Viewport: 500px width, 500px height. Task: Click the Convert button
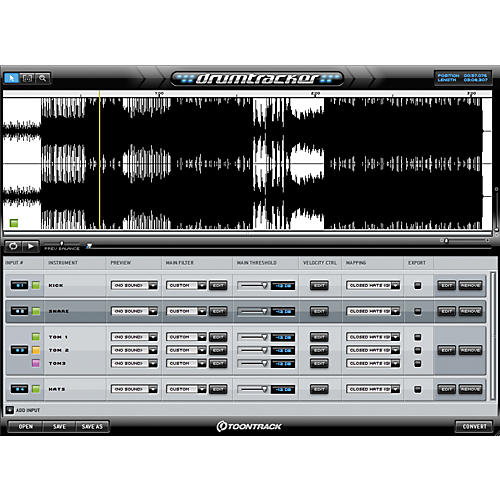(x=474, y=426)
